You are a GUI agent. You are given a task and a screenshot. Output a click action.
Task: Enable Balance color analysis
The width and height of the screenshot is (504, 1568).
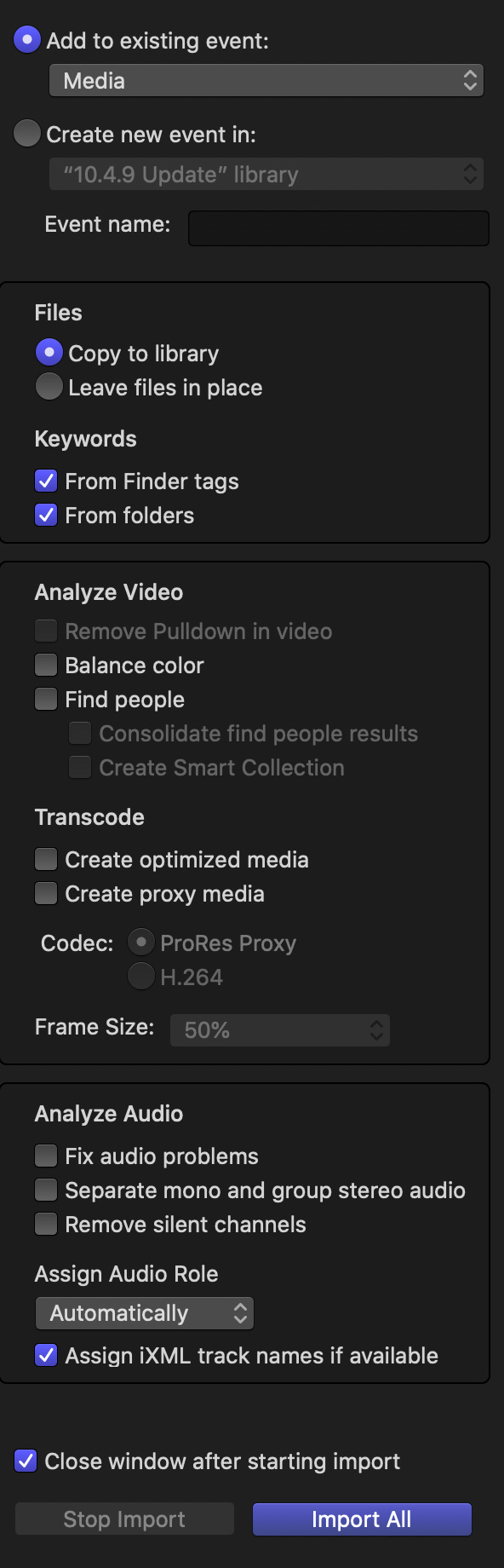point(46,666)
